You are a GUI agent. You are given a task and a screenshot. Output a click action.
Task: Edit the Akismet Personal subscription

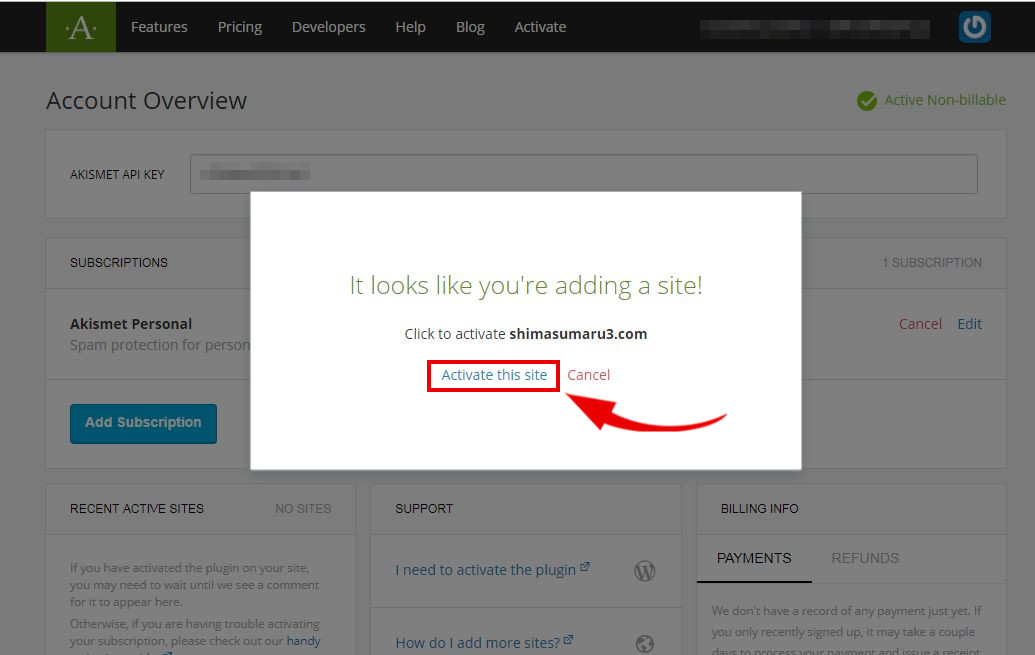(970, 324)
